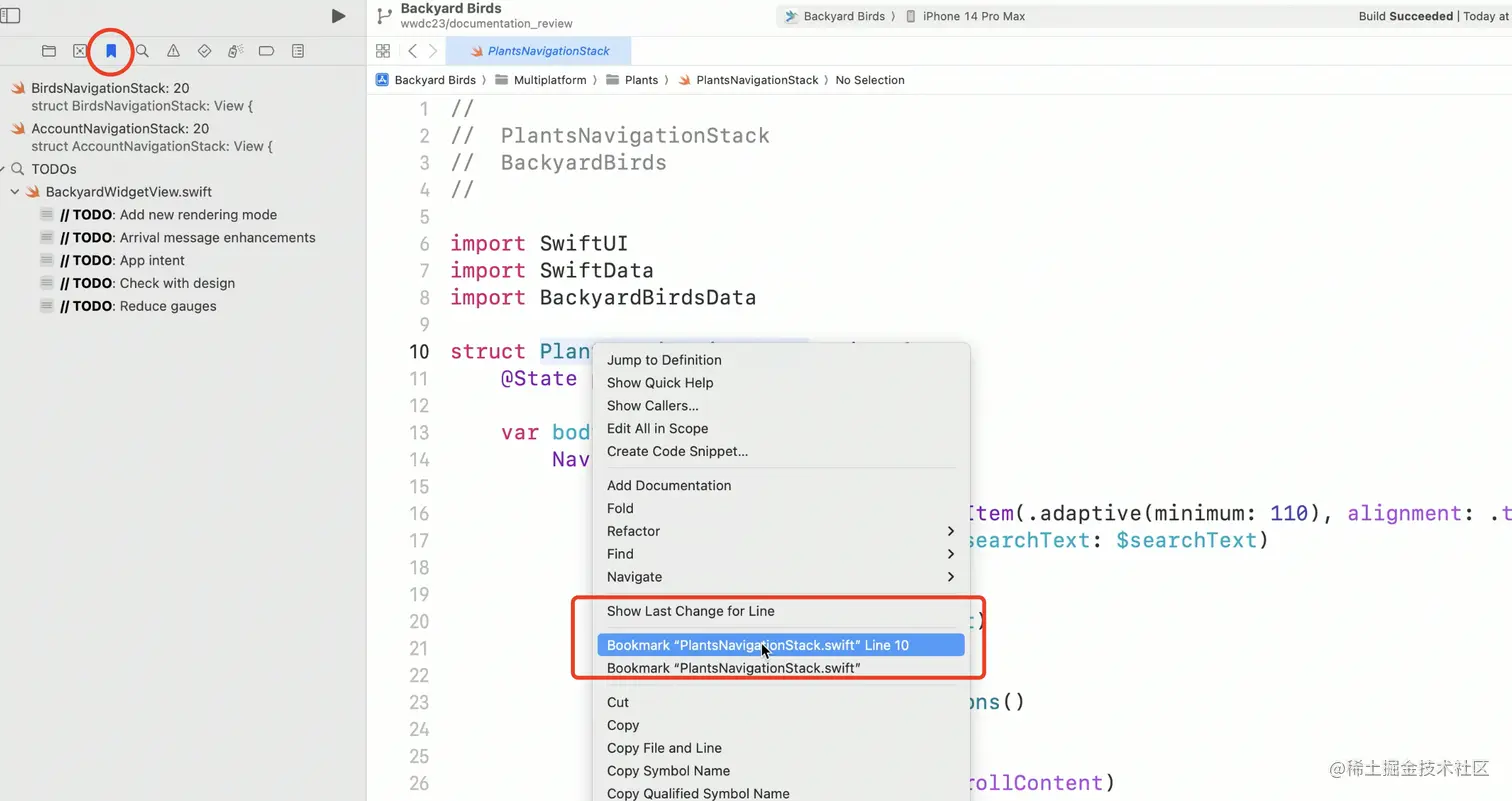The image size is (1512, 801).
Task: Open the Debug navigator icon
Action: [235, 51]
